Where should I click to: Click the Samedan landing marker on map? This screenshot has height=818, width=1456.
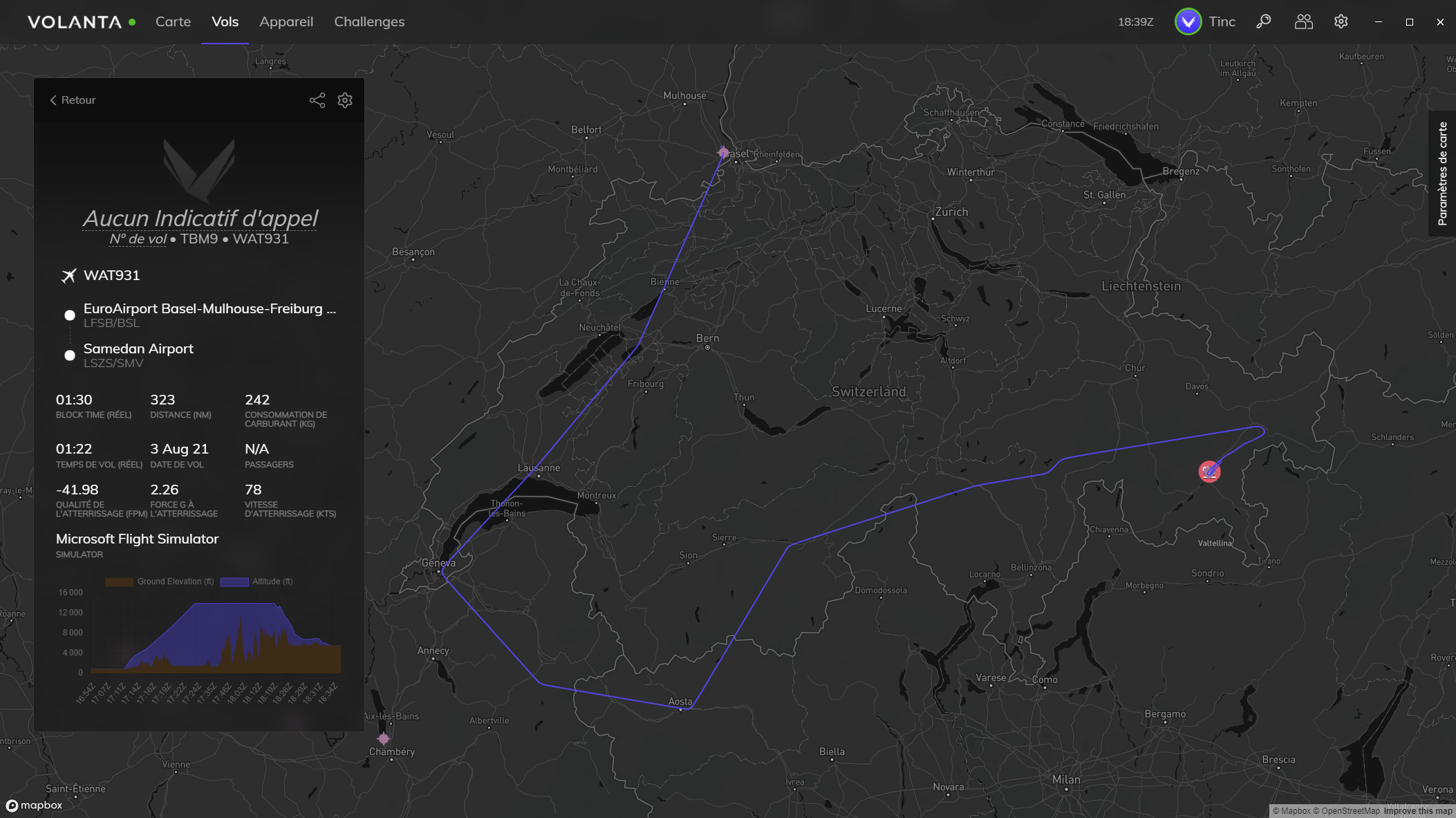point(1209,472)
